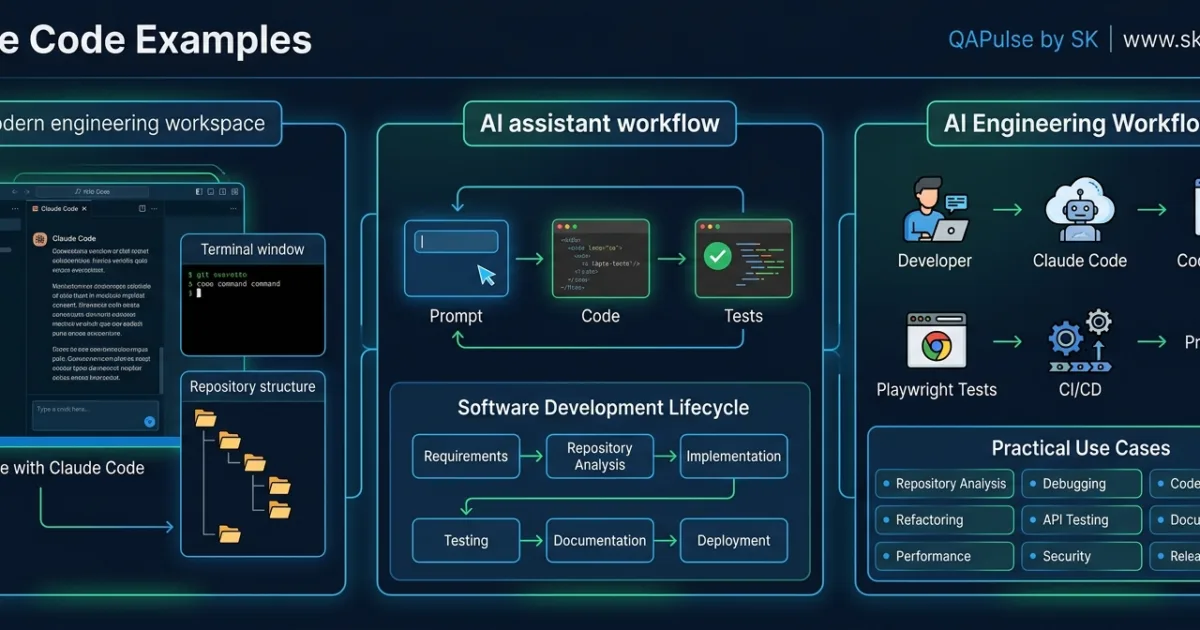
Task: Click the 'Claude Code' caption under the robot
Action: click(x=1080, y=261)
